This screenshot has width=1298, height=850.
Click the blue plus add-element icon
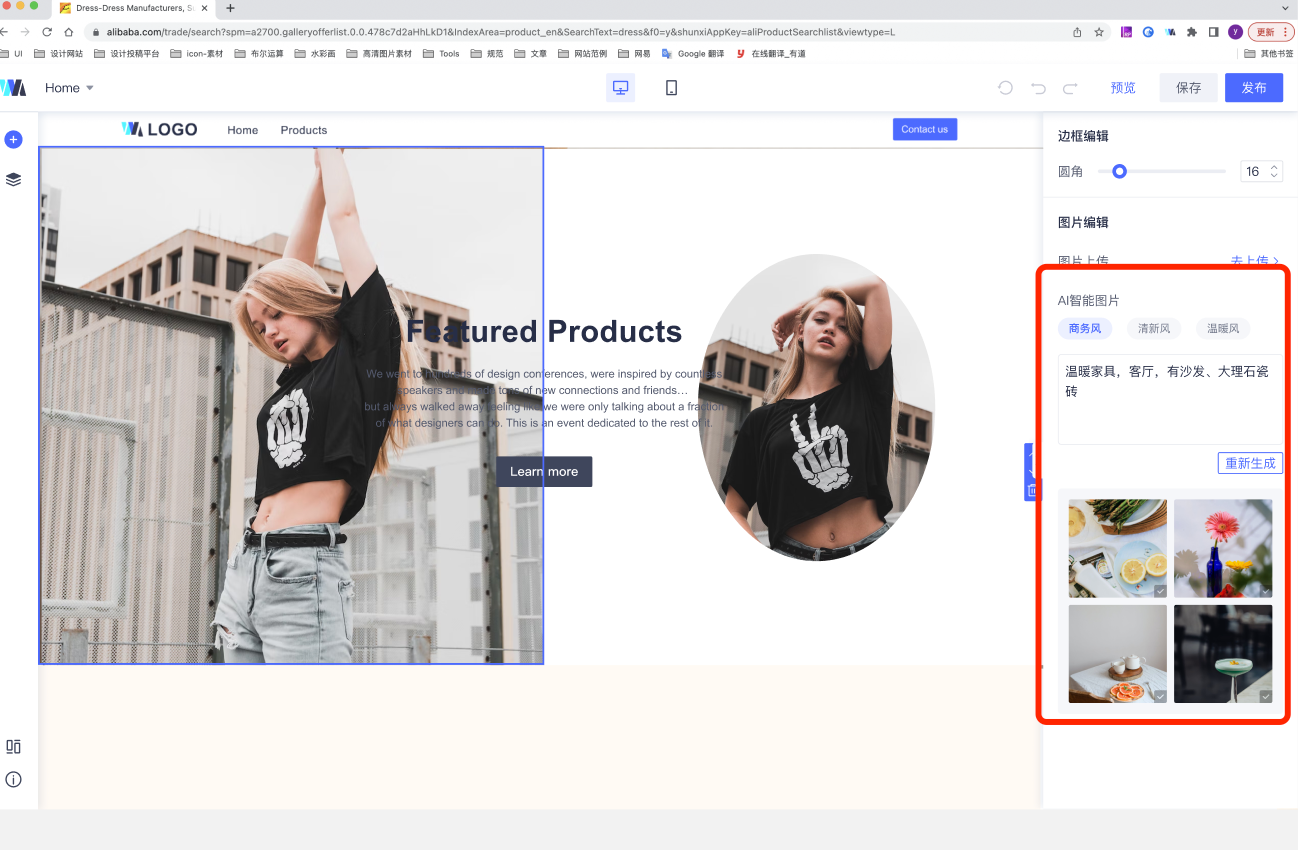(13, 139)
